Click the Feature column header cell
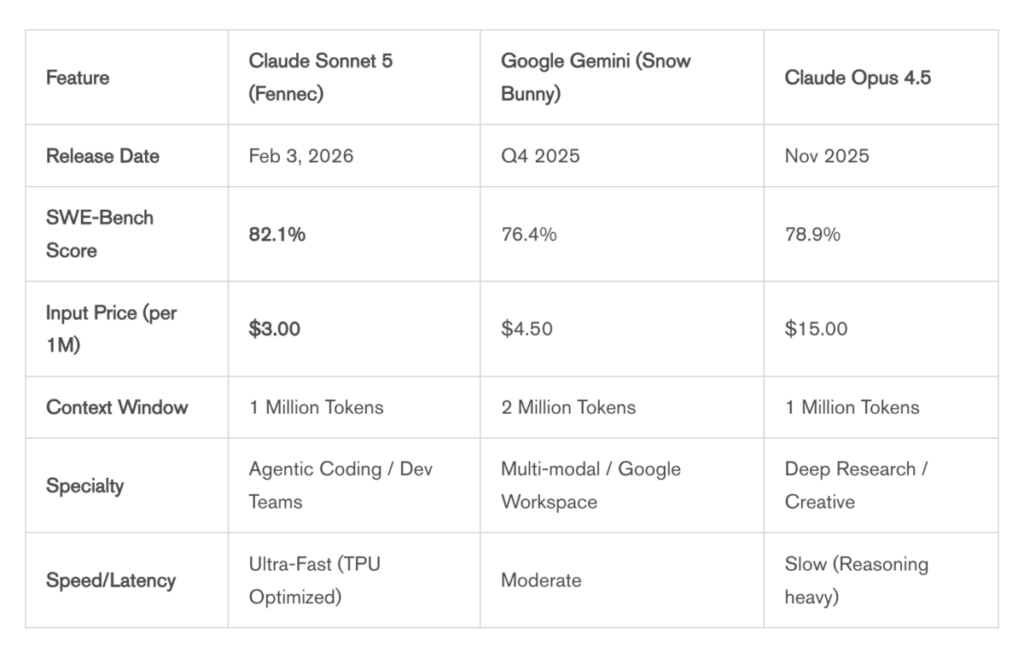The height and width of the screenshot is (652, 1024). 78,77
